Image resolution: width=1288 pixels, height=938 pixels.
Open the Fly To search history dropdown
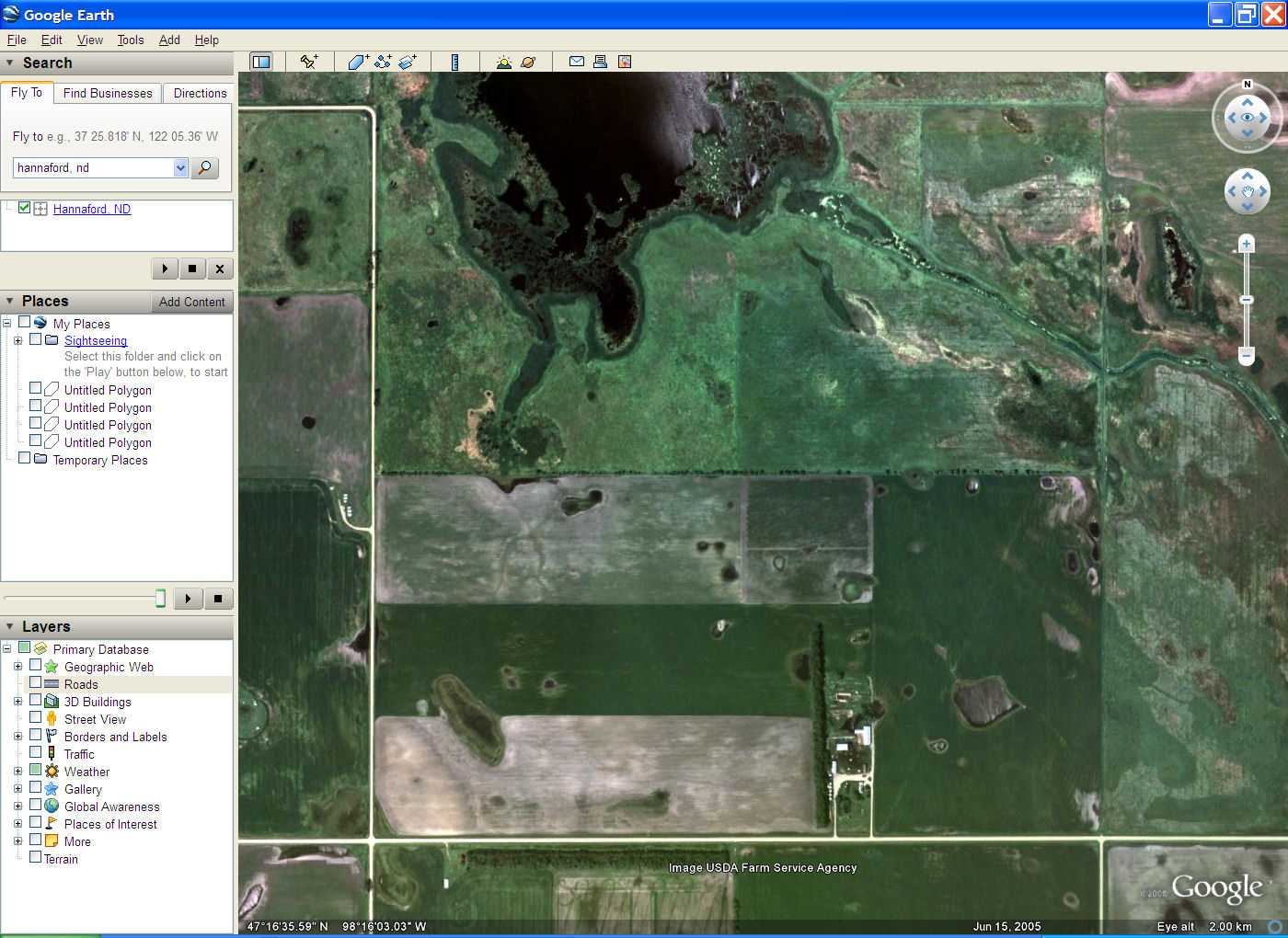pos(180,167)
